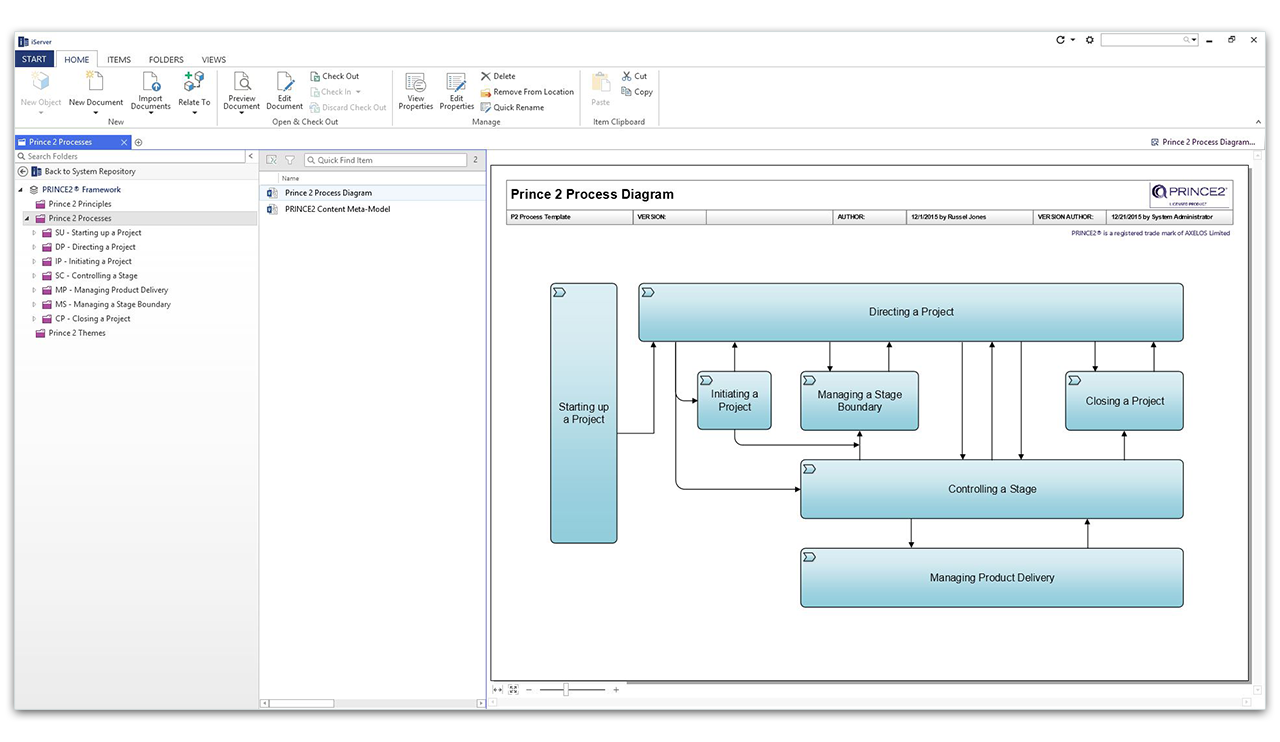
Task: Expand SU - Starting up a Project
Action: pyautogui.click(x=34, y=233)
